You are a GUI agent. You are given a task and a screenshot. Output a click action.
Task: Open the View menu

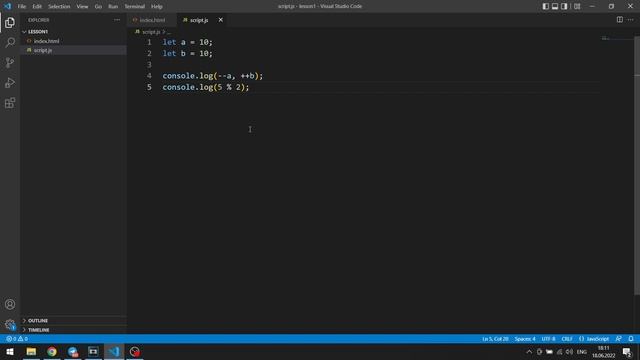[82, 6]
